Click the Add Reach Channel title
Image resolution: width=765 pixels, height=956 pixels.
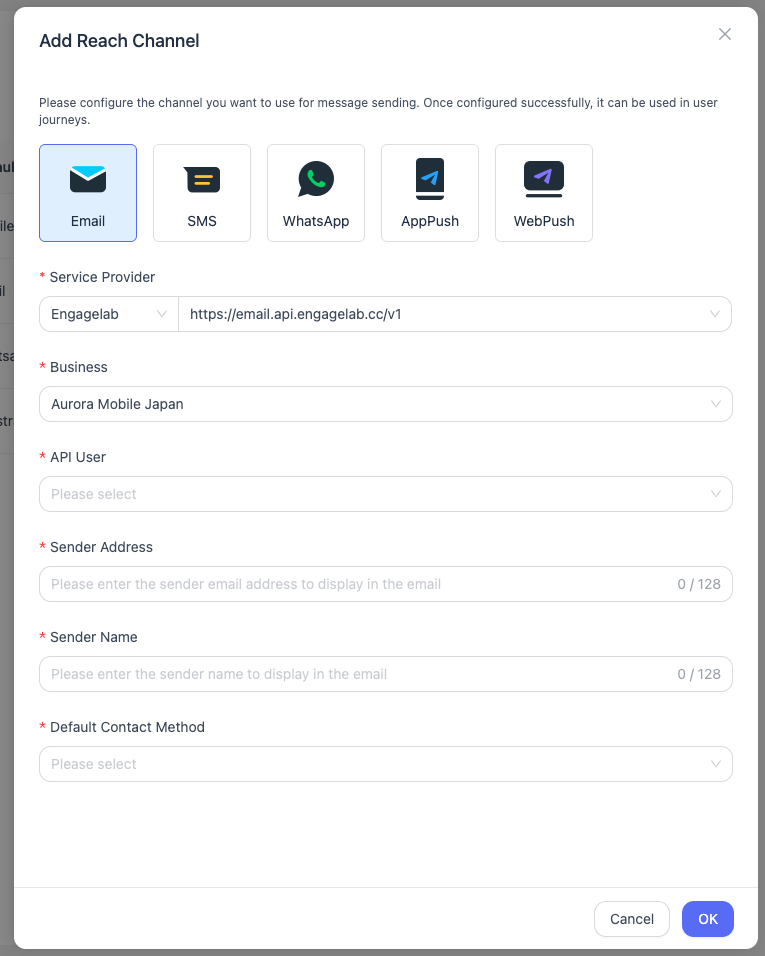(x=119, y=41)
